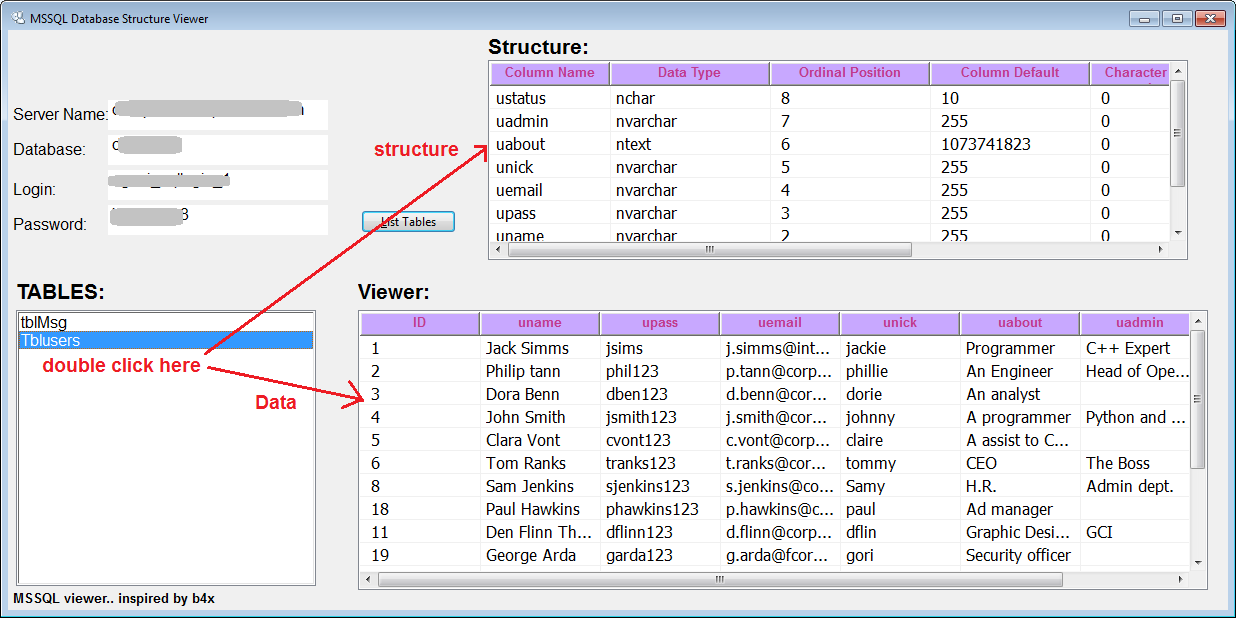
Task: Click the Viewer vertical scrollbar up arrow
Action: [x=1197, y=321]
